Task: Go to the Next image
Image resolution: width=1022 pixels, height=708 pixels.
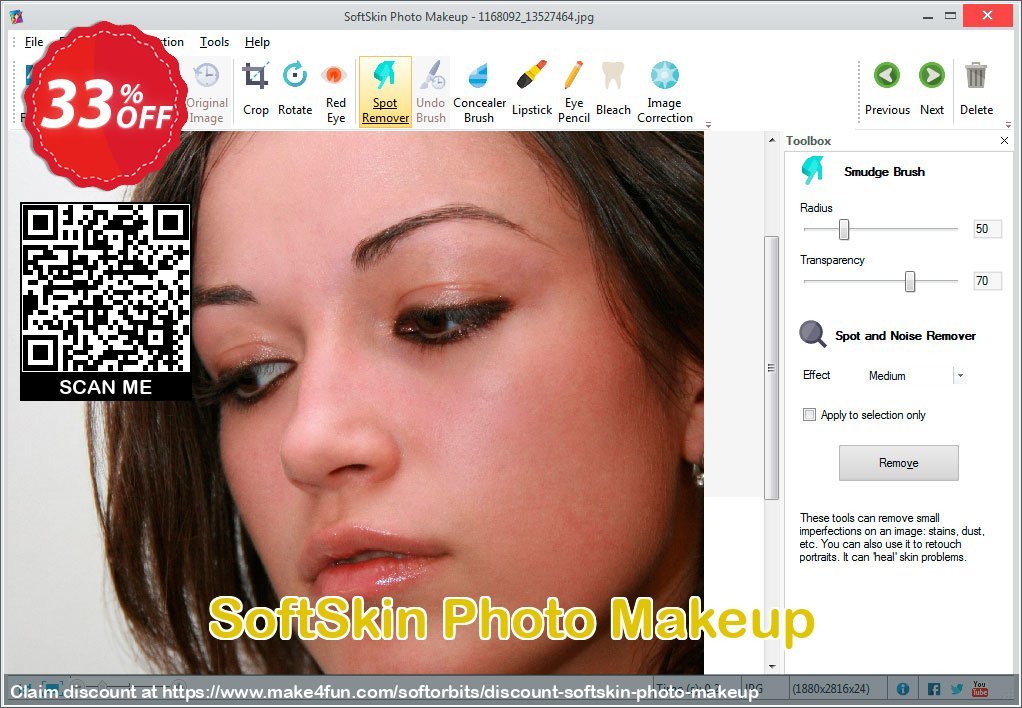Action: click(x=932, y=90)
